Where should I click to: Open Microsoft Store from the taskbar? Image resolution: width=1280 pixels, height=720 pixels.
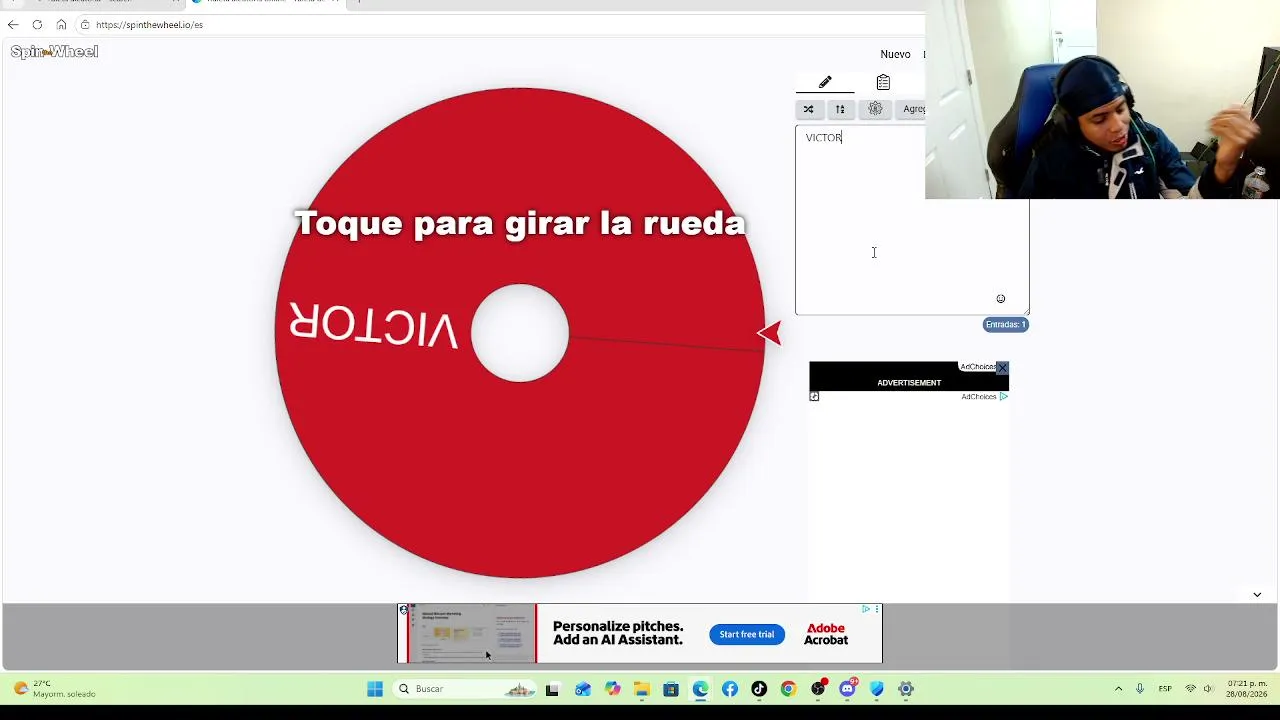tap(671, 689)
